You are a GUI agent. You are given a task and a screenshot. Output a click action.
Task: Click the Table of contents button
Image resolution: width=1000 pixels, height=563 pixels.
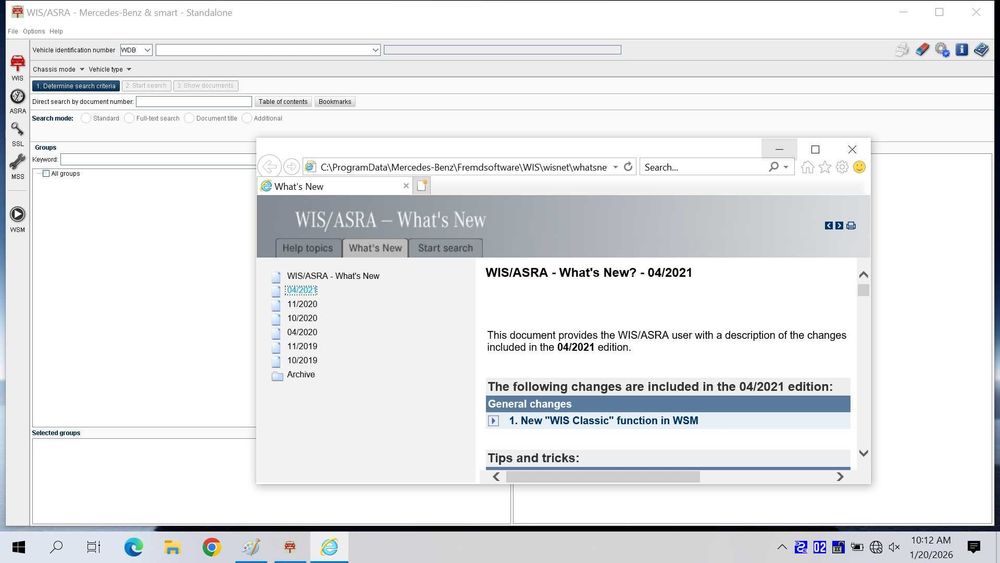283,102
